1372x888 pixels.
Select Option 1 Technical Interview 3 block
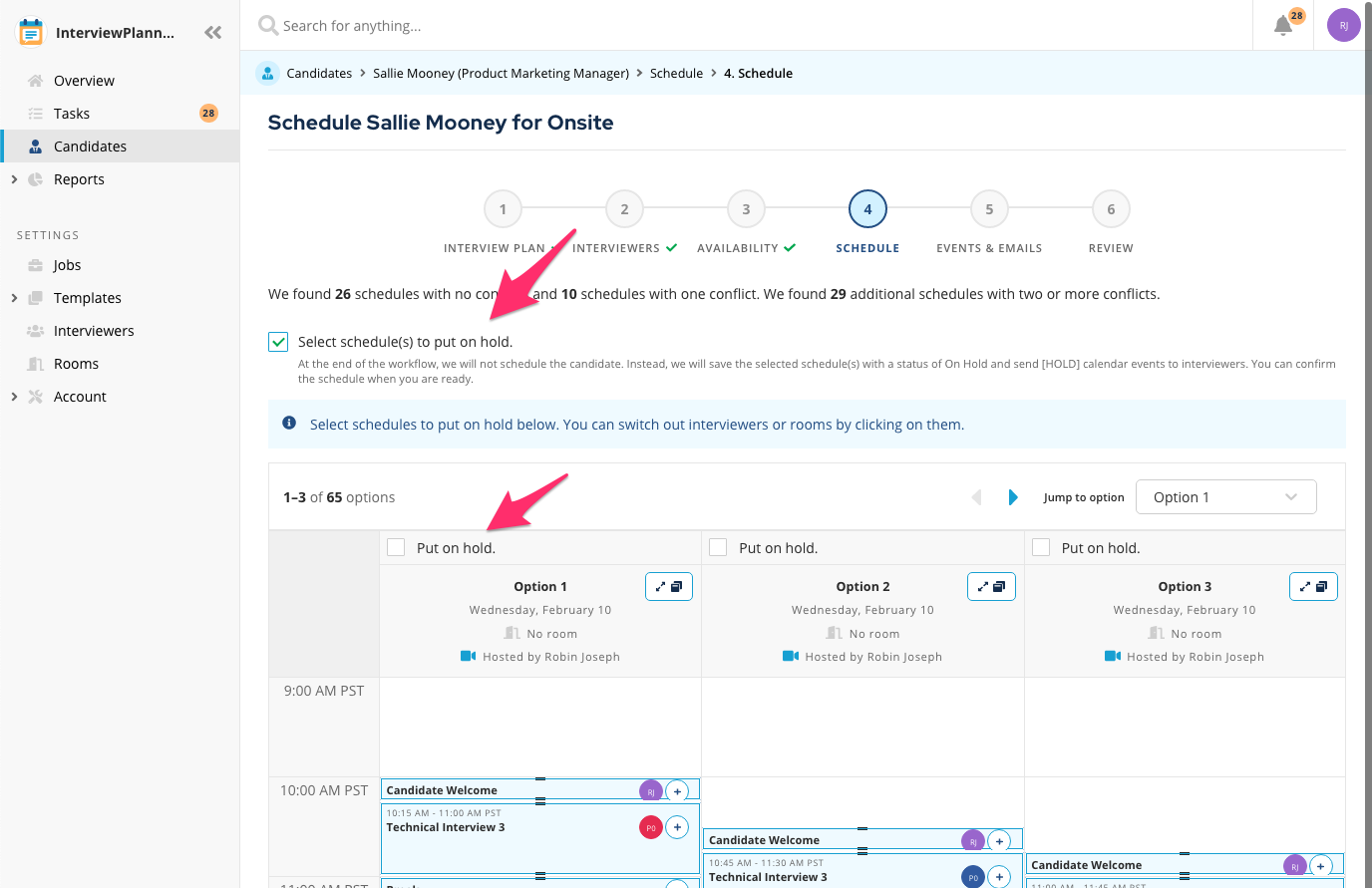539,839
